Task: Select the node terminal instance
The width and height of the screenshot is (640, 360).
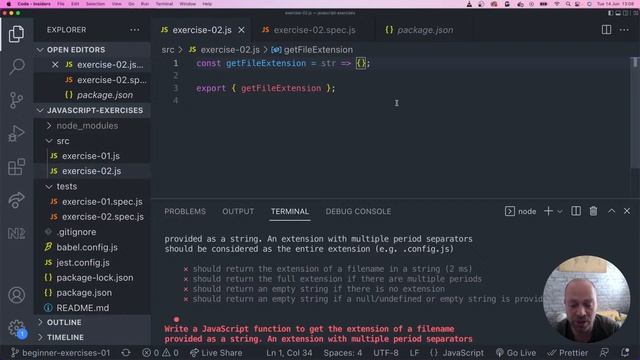Action: point(520,211)
